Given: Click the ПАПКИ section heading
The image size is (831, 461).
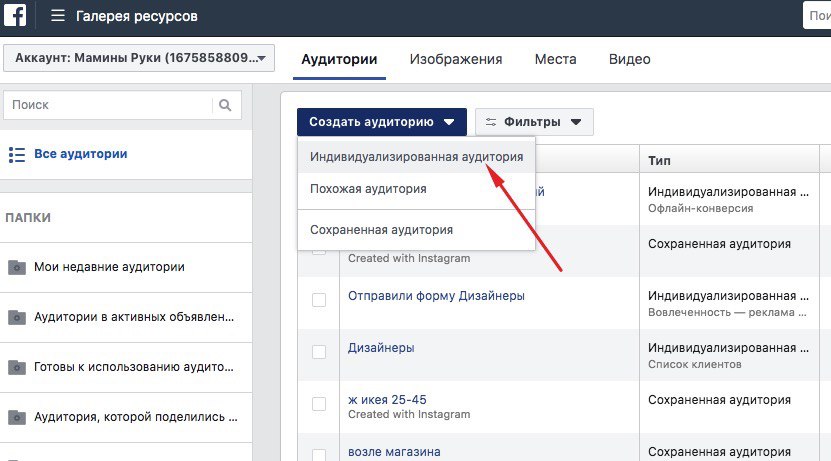Looking at the screenshot, I should tap(28, 218).
